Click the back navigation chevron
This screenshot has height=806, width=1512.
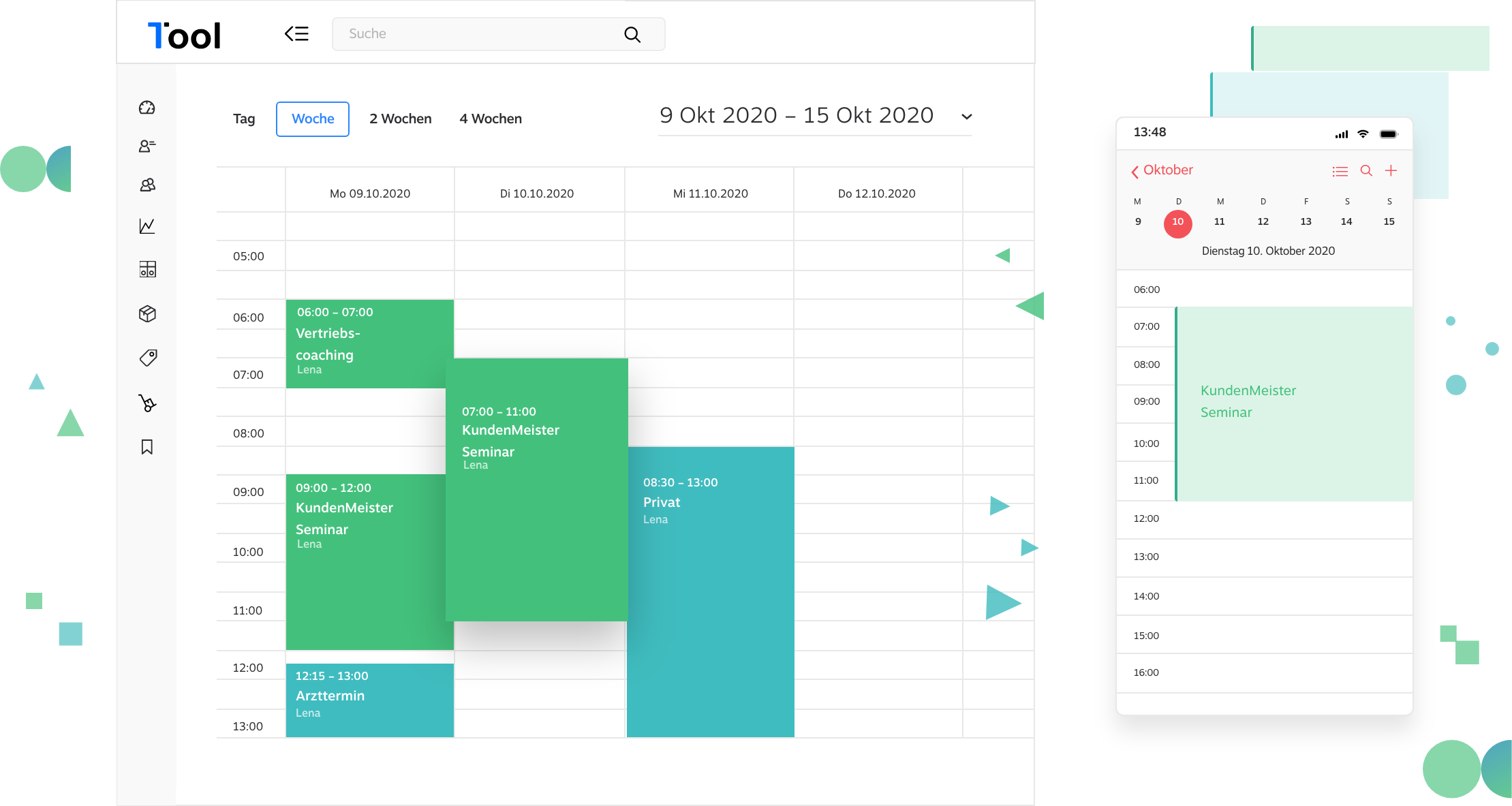point(296,34)
